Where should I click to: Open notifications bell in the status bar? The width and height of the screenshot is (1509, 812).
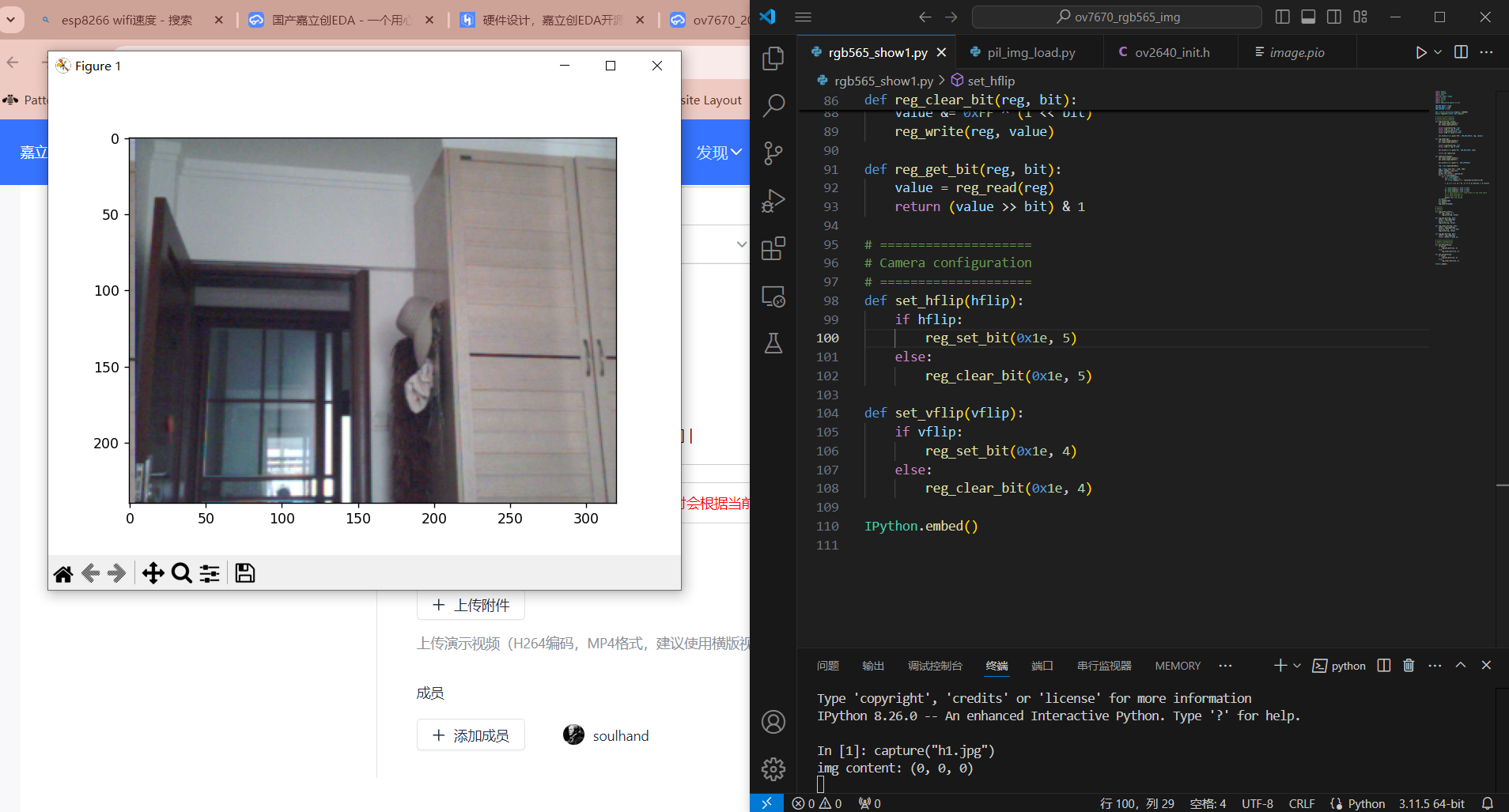(1488, 803)
